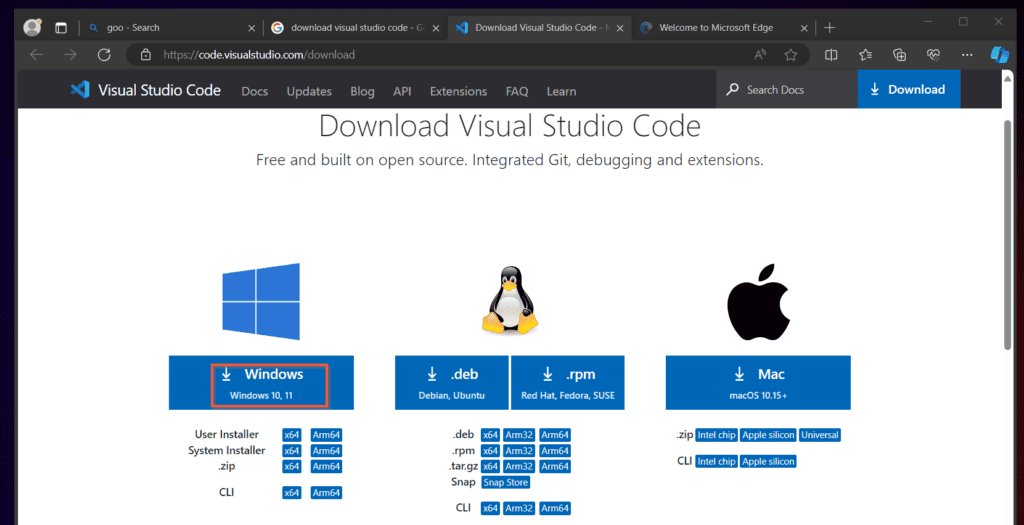Reload the page with refresh icon
The height and width of the screenshot is (525, 1024).
point(104,55)
